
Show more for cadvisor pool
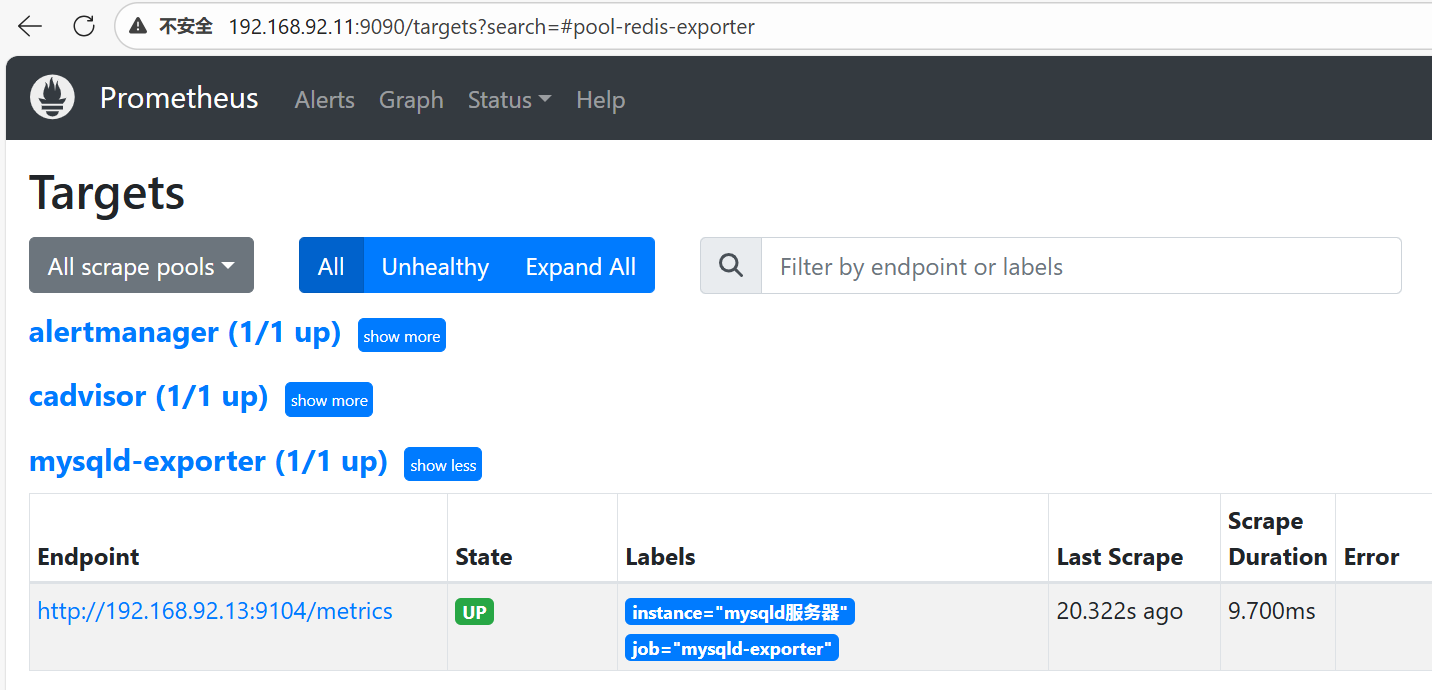[x=329, y=400]
